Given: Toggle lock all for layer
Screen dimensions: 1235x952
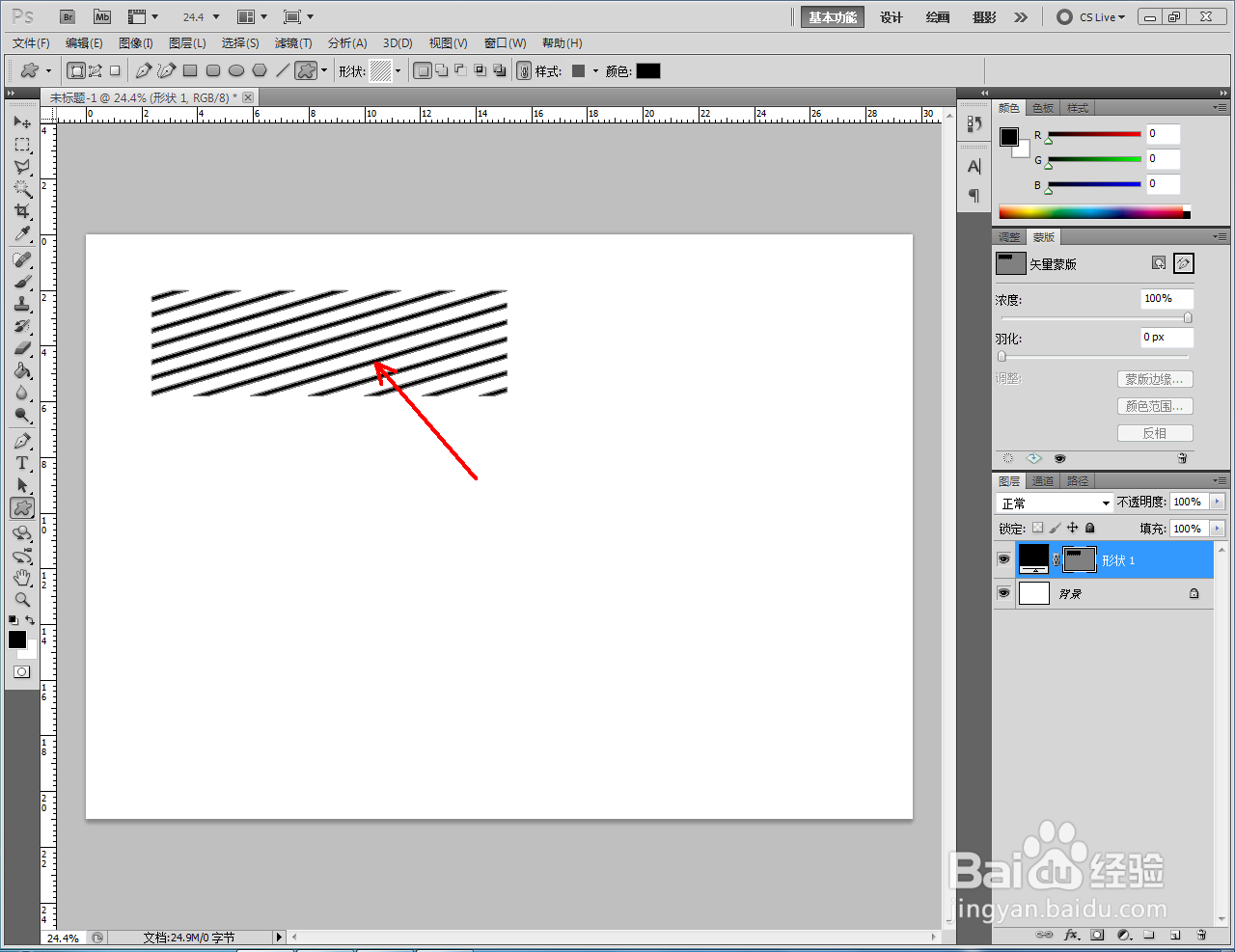Looking at the screenshot, I should coord(1090,528).
